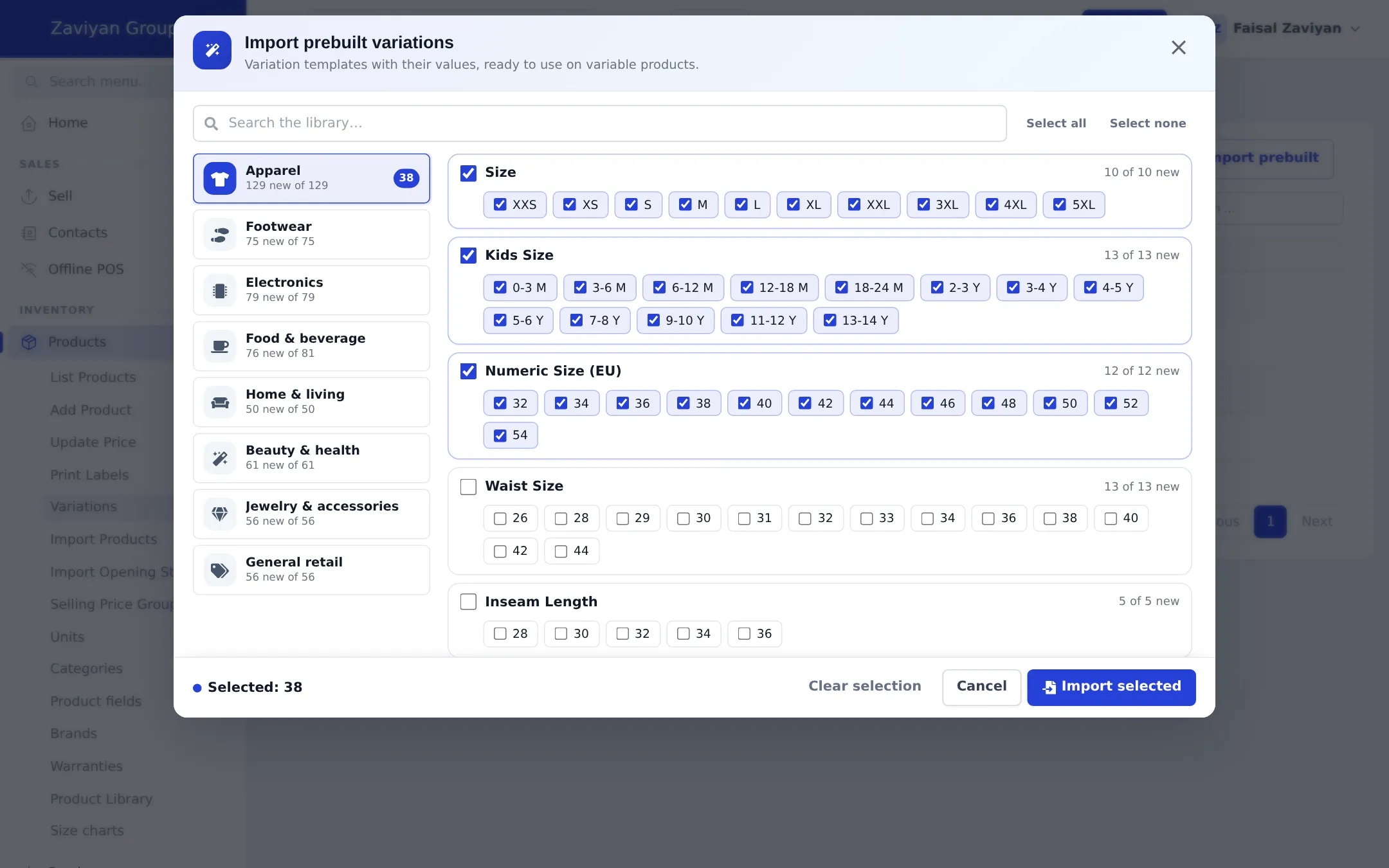Viewport: 1389px width, 868px height.
Task: Click the Home icon in sidebar
Action: (x=29, y=123)
